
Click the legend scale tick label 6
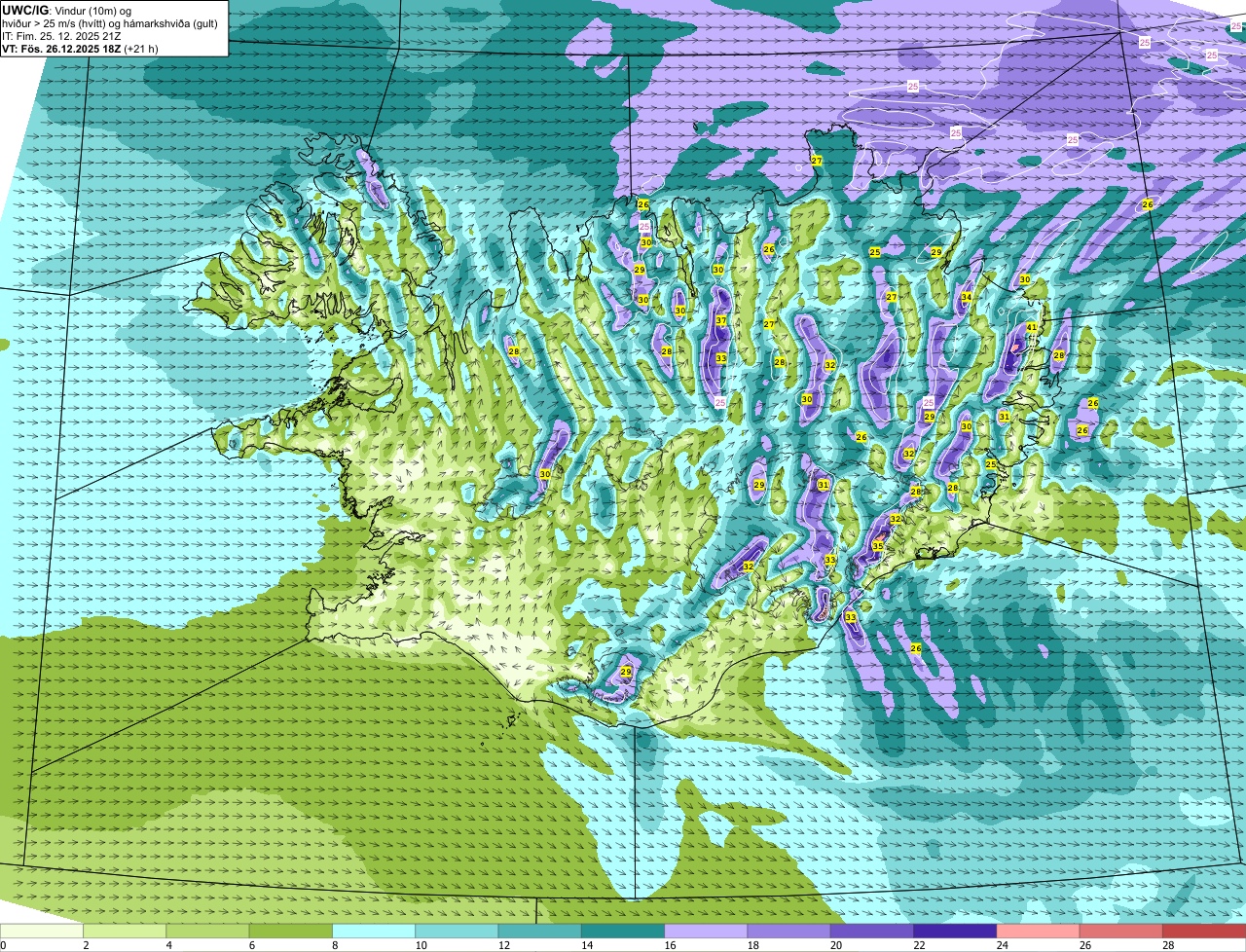252,945
